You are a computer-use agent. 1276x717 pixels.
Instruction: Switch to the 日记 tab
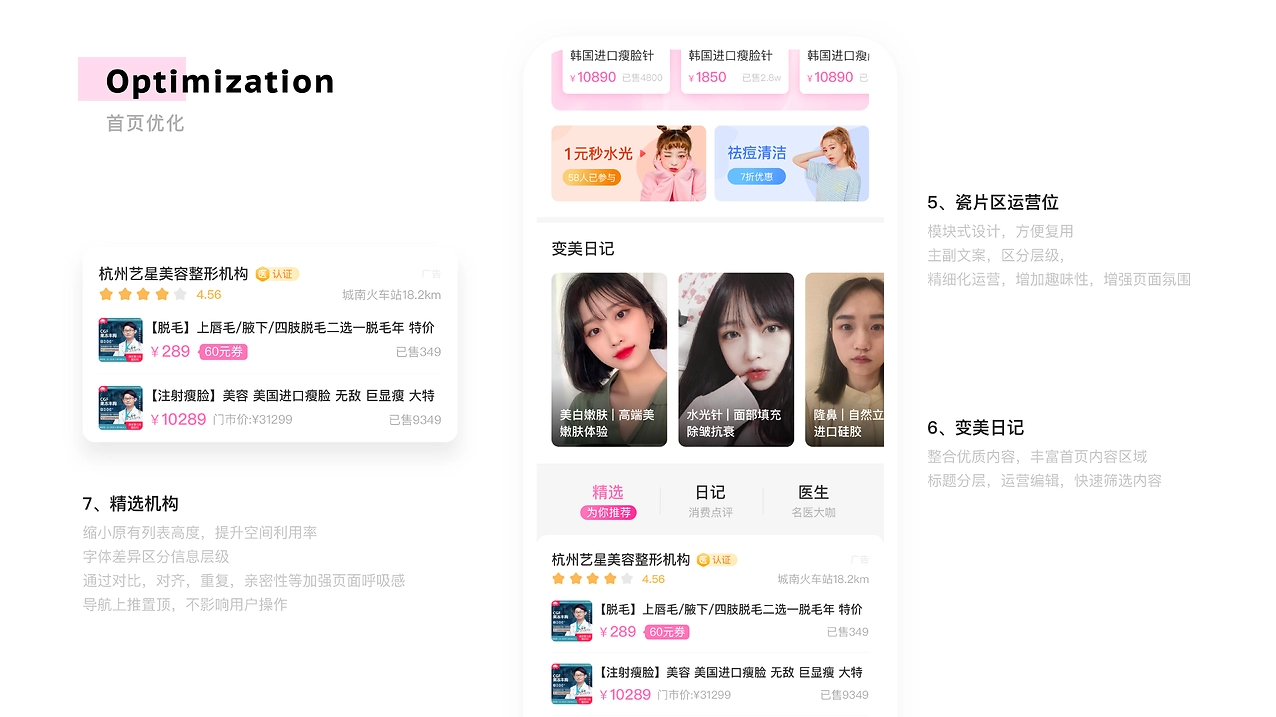710,501
